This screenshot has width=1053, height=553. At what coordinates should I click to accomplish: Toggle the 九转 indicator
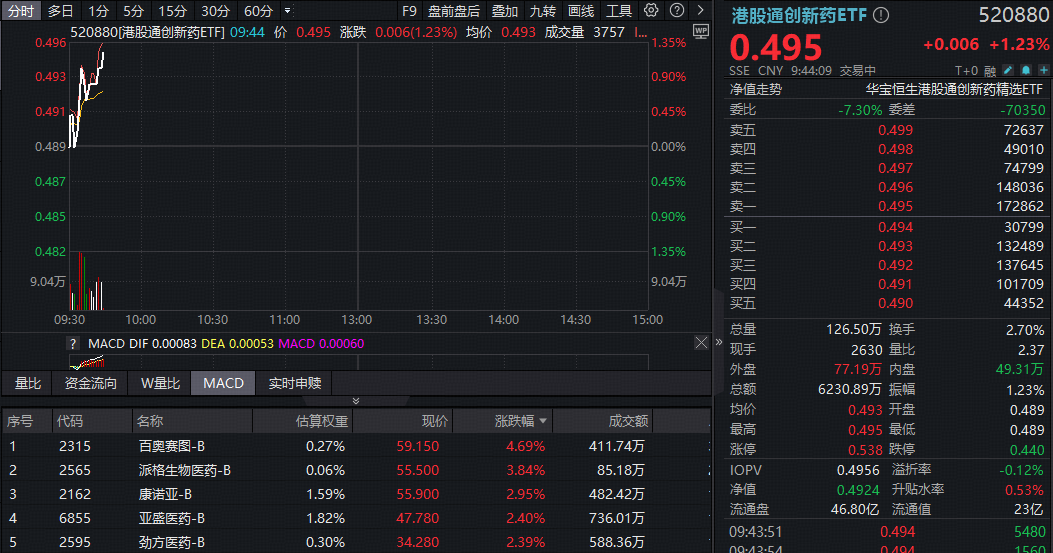[543, 11]
